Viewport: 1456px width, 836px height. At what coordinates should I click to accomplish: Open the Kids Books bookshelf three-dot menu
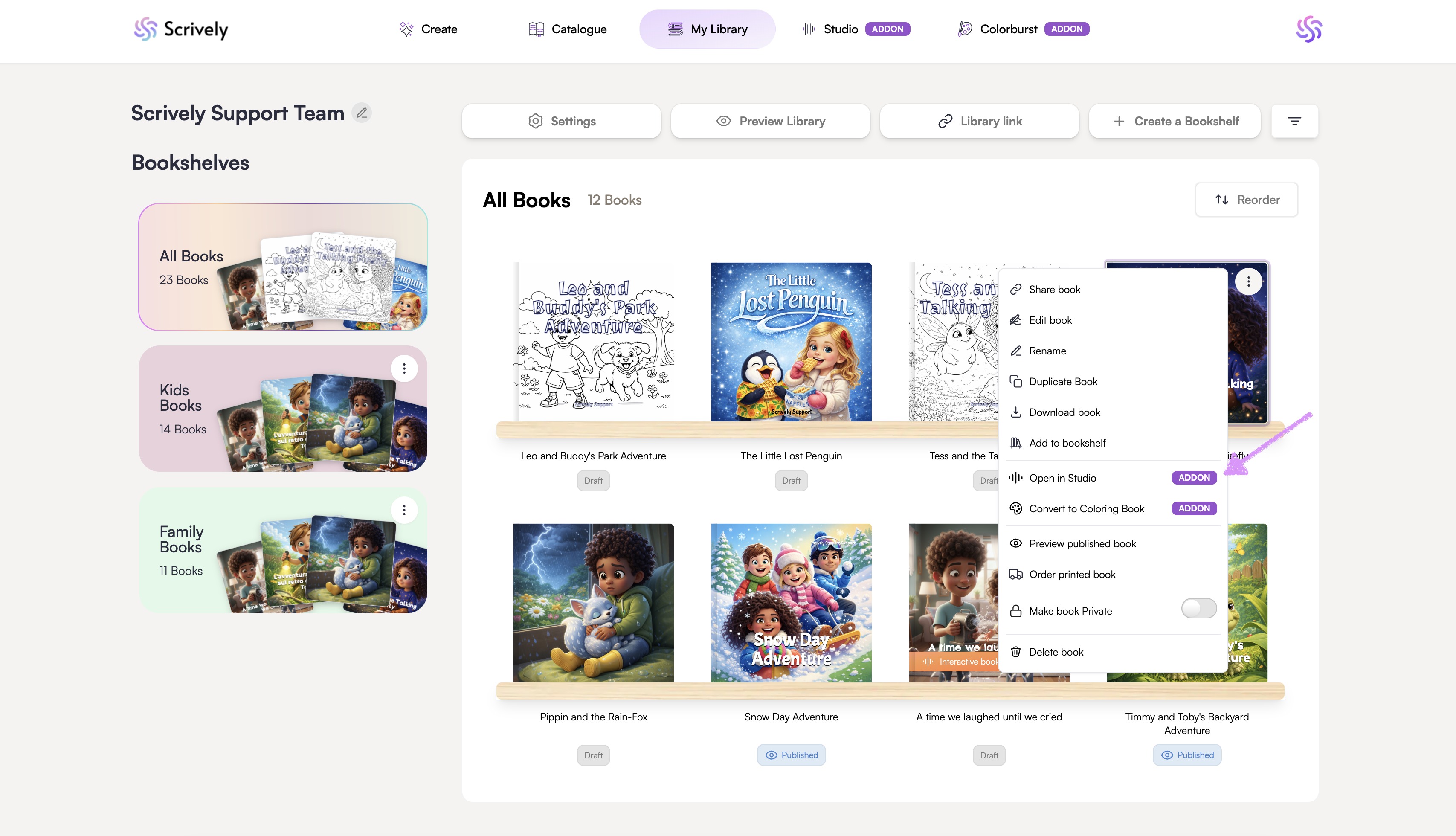(x=404, y=369)
